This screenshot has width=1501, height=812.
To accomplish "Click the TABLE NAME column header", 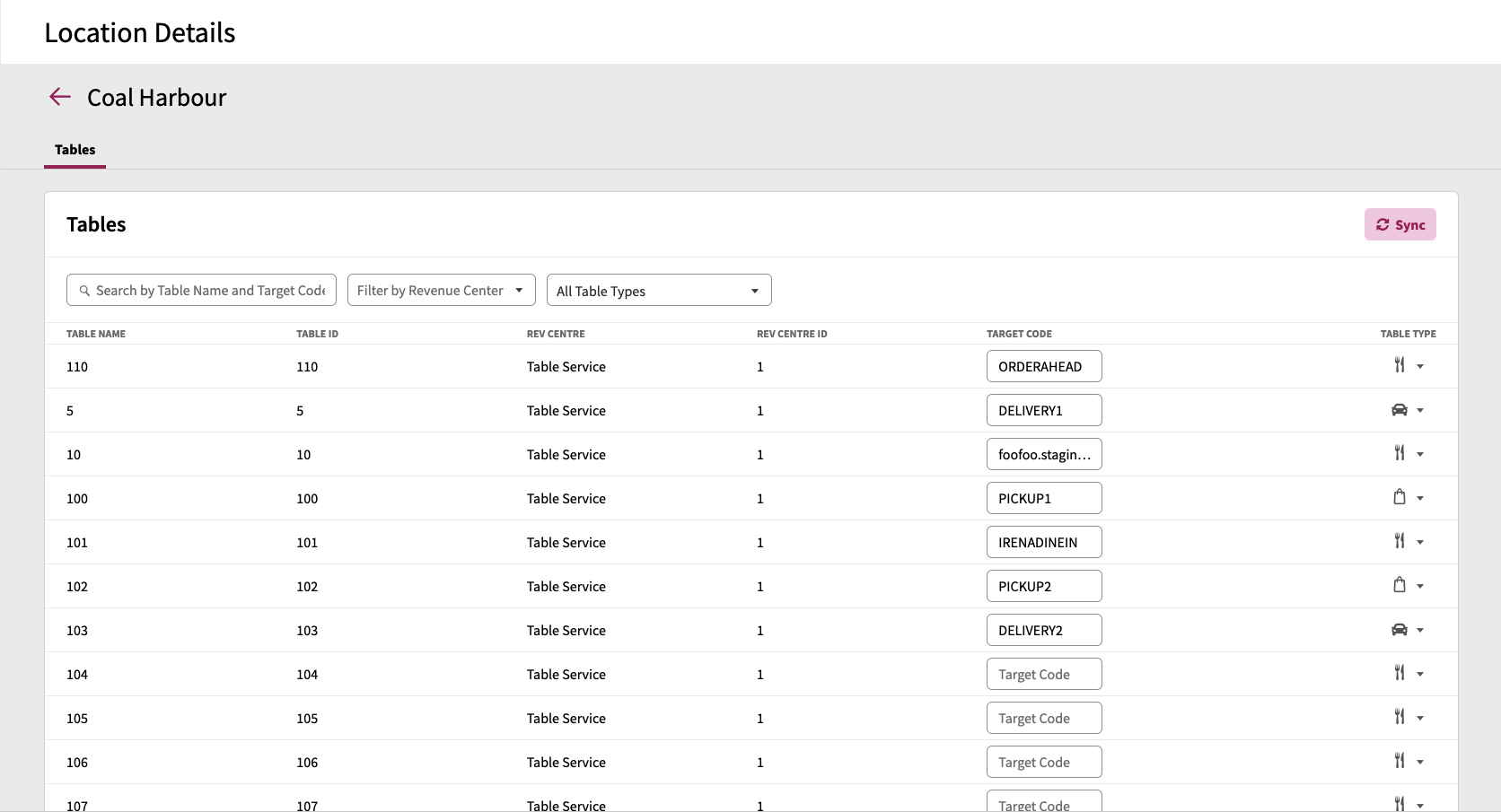I will pyautogui.click(x=96, y=334).
